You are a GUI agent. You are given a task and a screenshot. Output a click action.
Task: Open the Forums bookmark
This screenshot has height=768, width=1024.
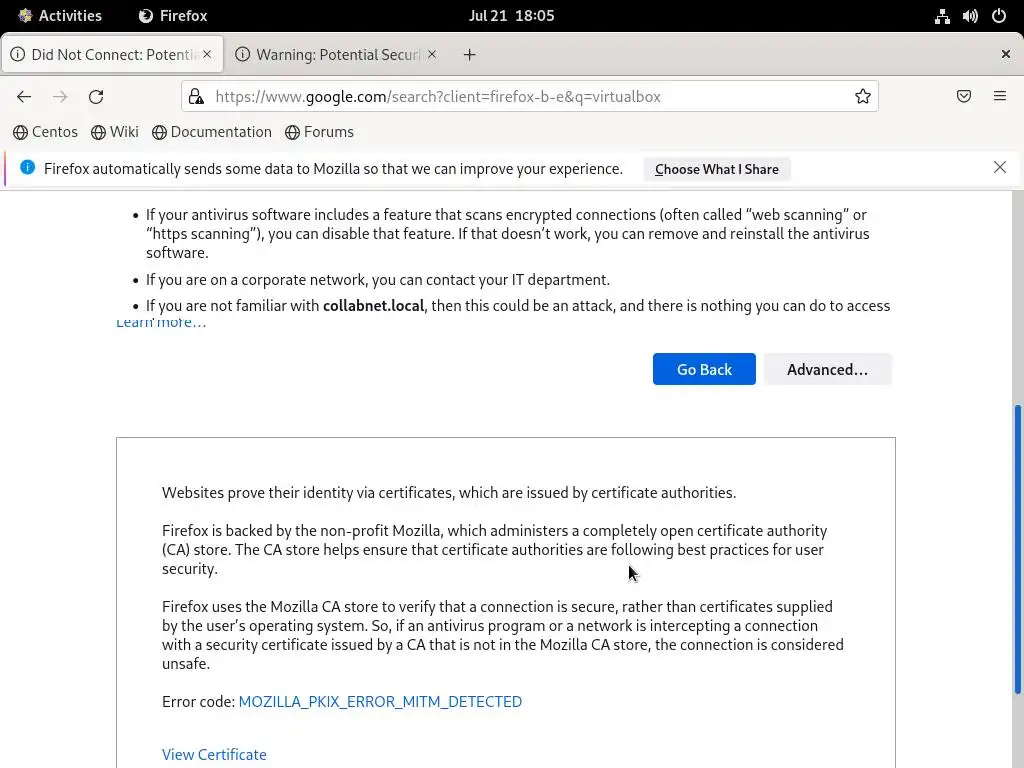point(319,132)
